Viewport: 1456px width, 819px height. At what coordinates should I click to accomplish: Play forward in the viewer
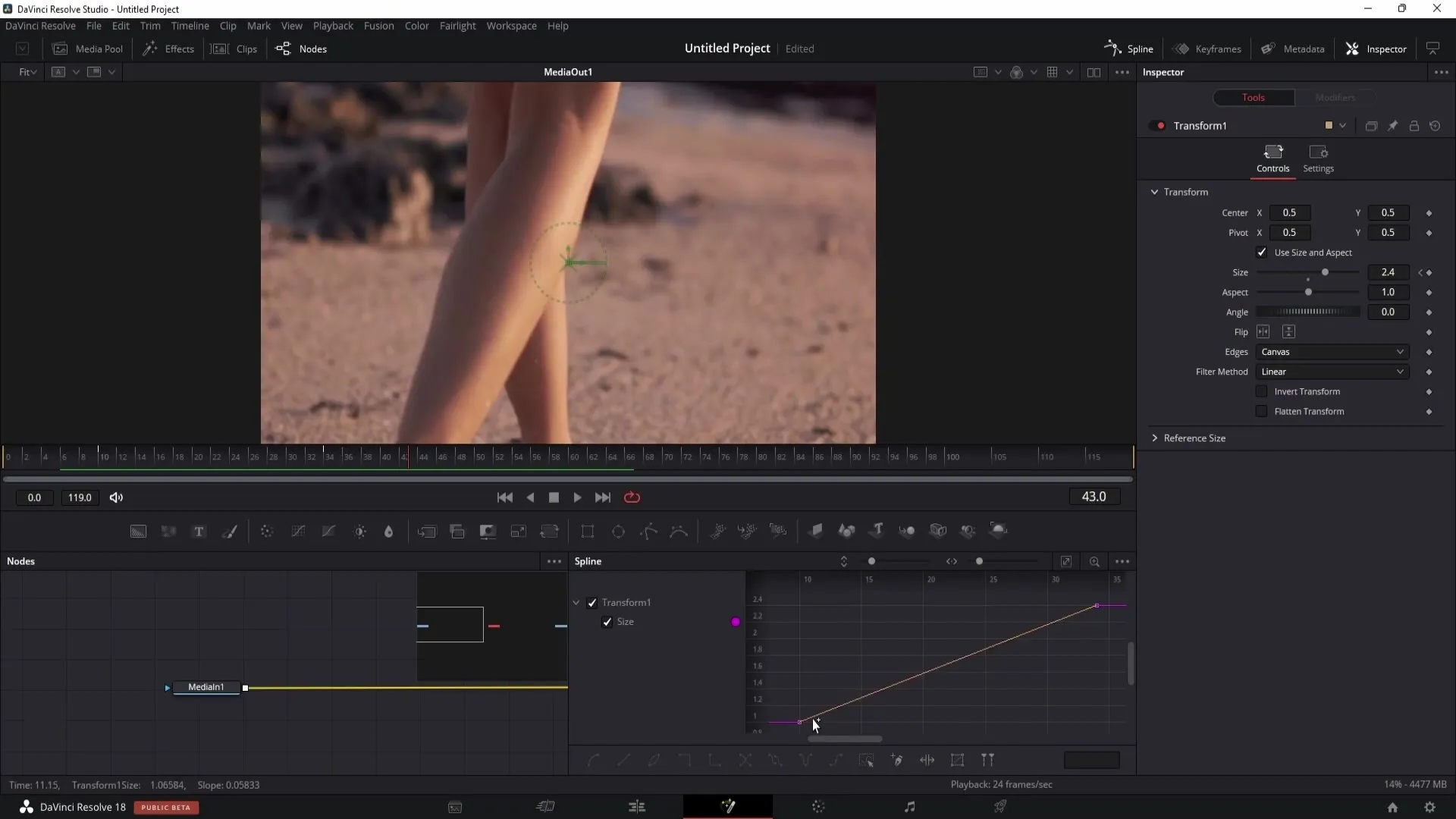pos(577,497)
